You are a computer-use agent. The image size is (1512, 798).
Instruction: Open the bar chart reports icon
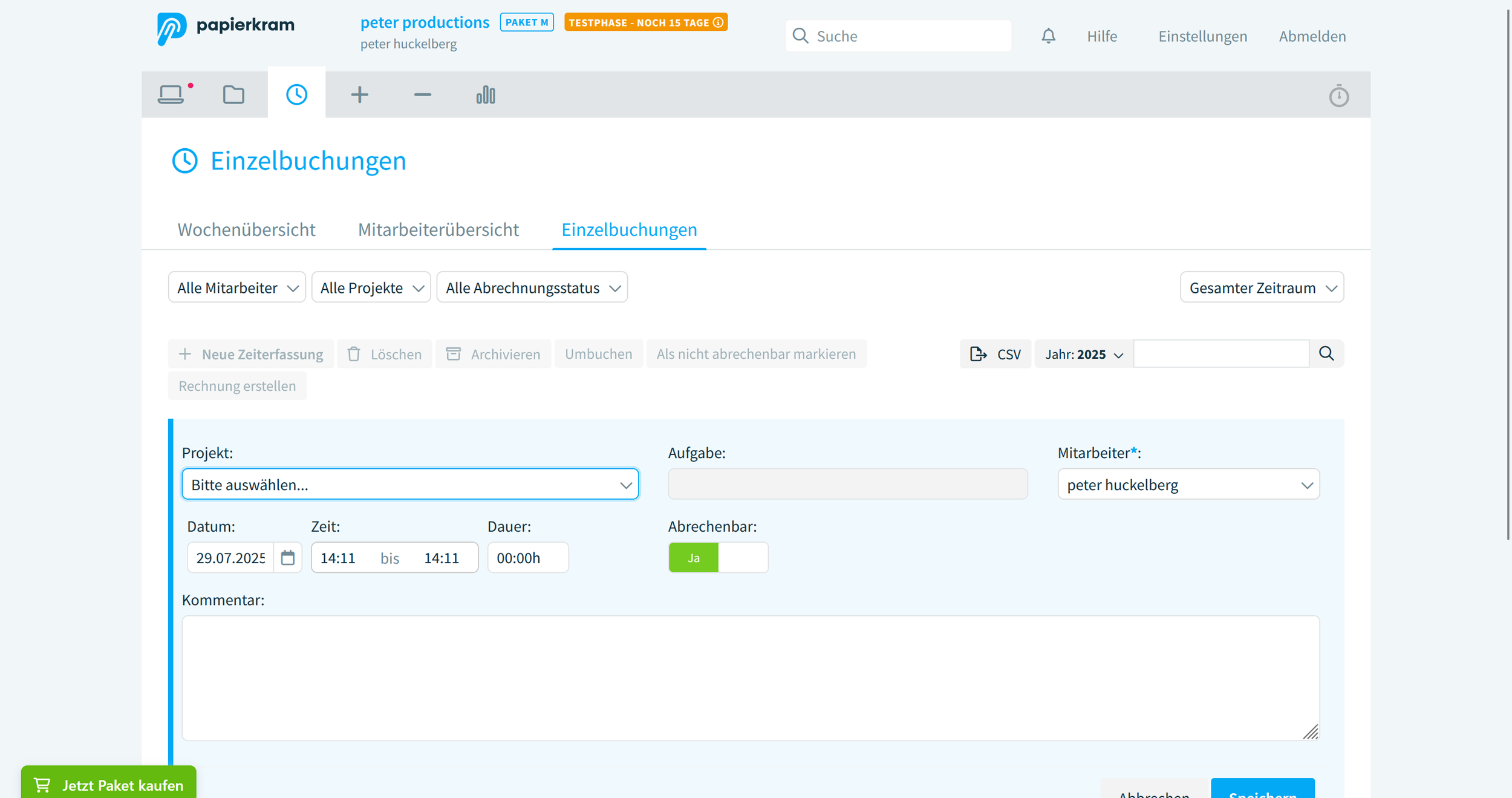click(x=485, y=95)
